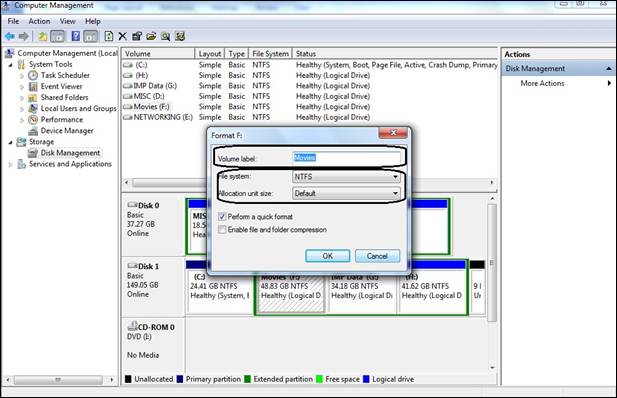Open the View menu

point(67,21)
